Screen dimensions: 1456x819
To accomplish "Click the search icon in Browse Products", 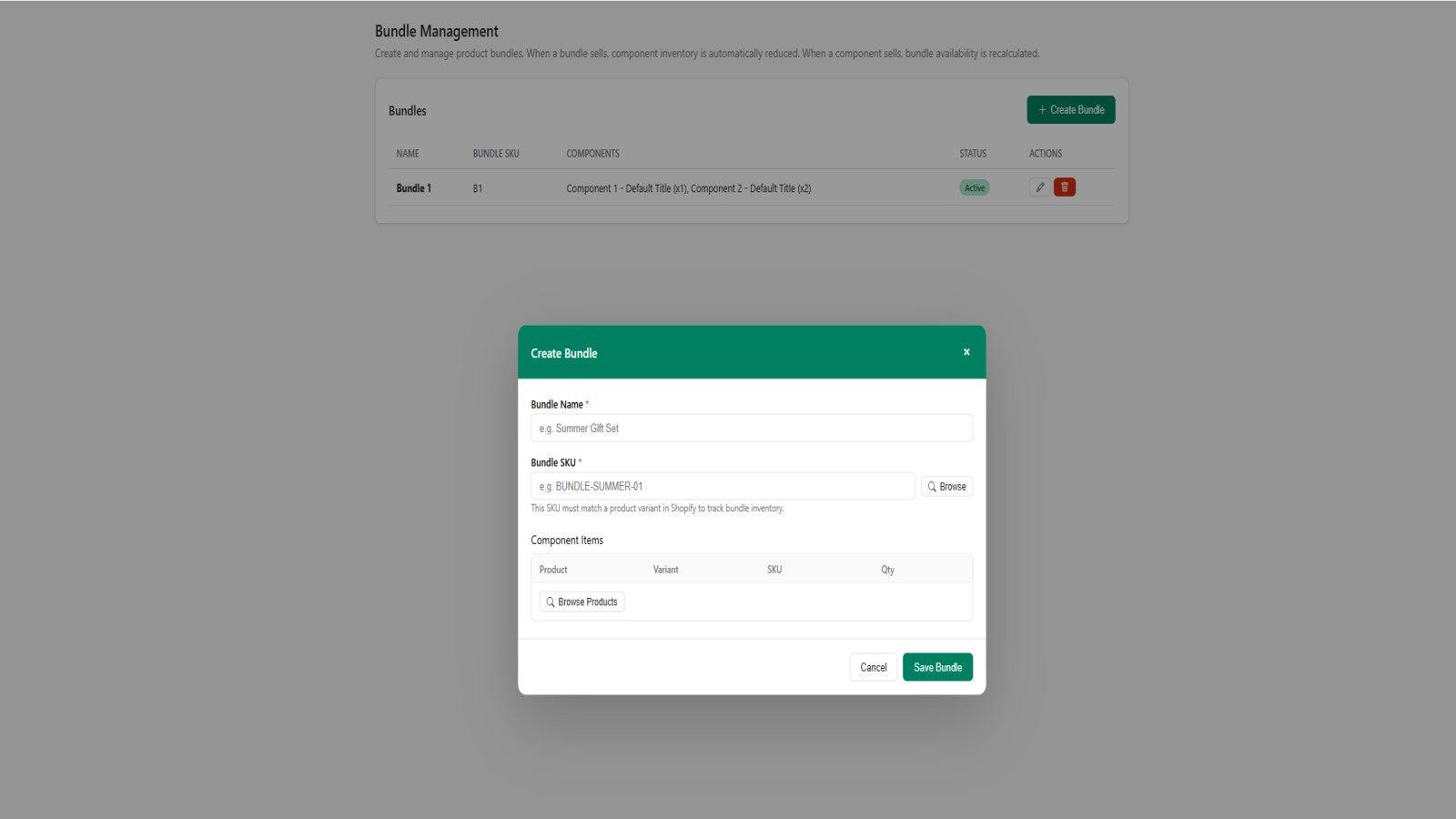I will pos(550,602).
